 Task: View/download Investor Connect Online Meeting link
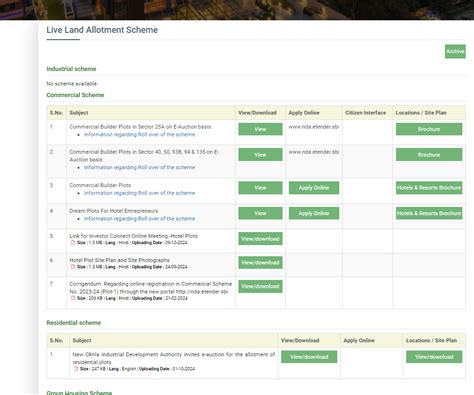click(x=260, y=239)
